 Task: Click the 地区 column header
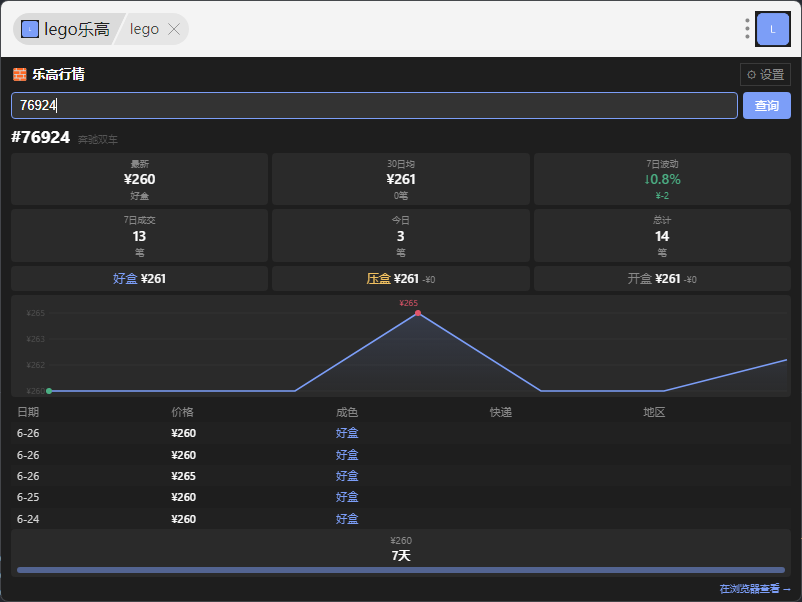click(x=654, y=412)
